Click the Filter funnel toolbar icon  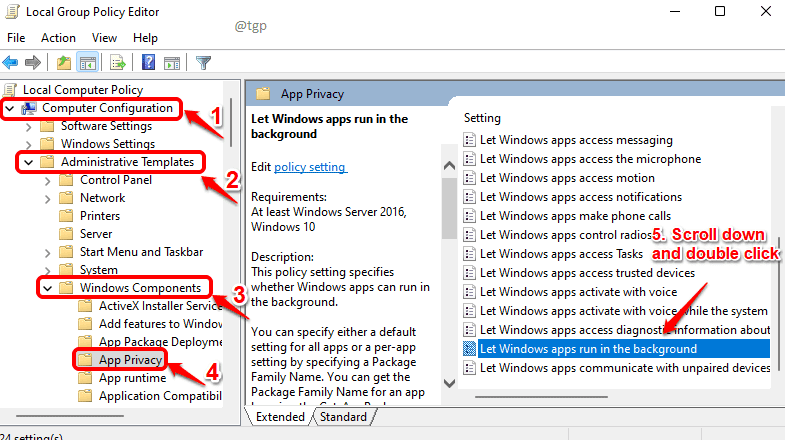click(203, 63)
